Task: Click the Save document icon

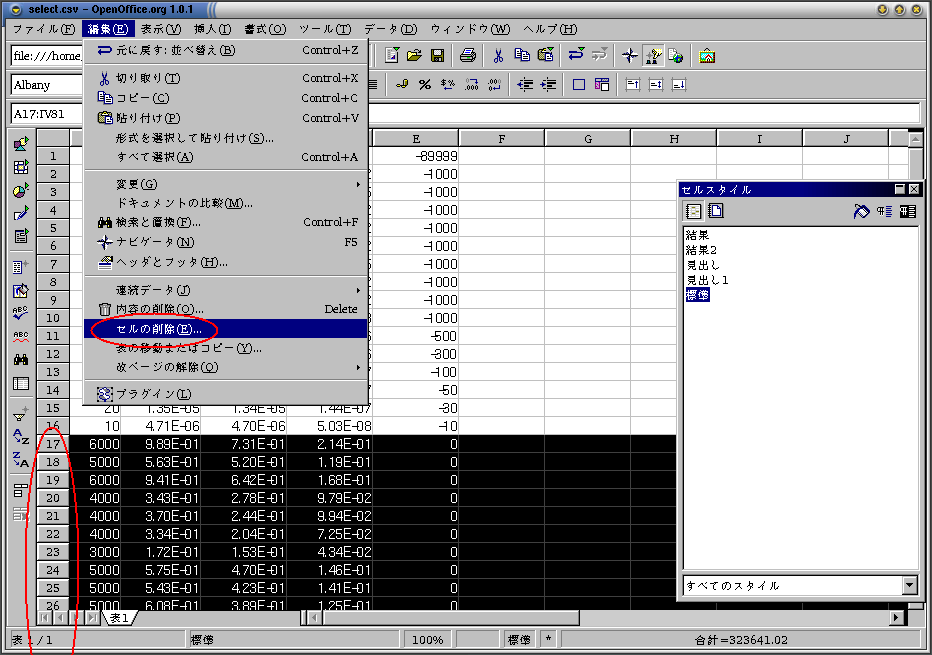Action: (x=437, y=56)
